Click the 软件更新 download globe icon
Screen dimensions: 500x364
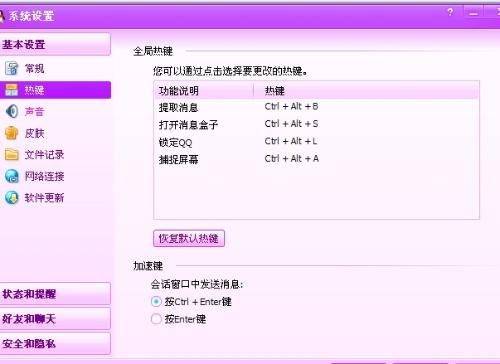12,198
